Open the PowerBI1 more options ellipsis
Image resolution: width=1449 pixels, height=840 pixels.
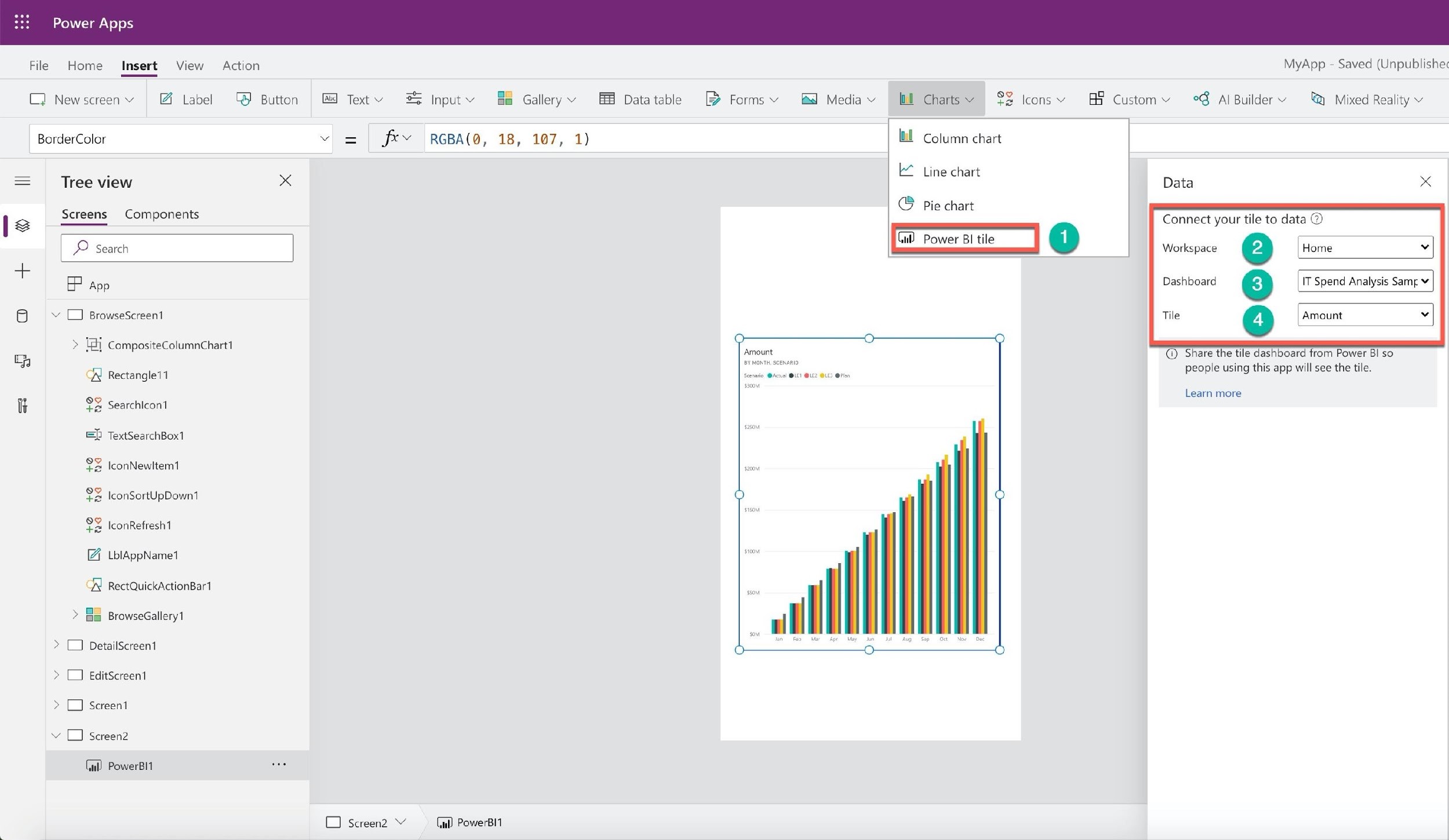(x=279, y=765)
